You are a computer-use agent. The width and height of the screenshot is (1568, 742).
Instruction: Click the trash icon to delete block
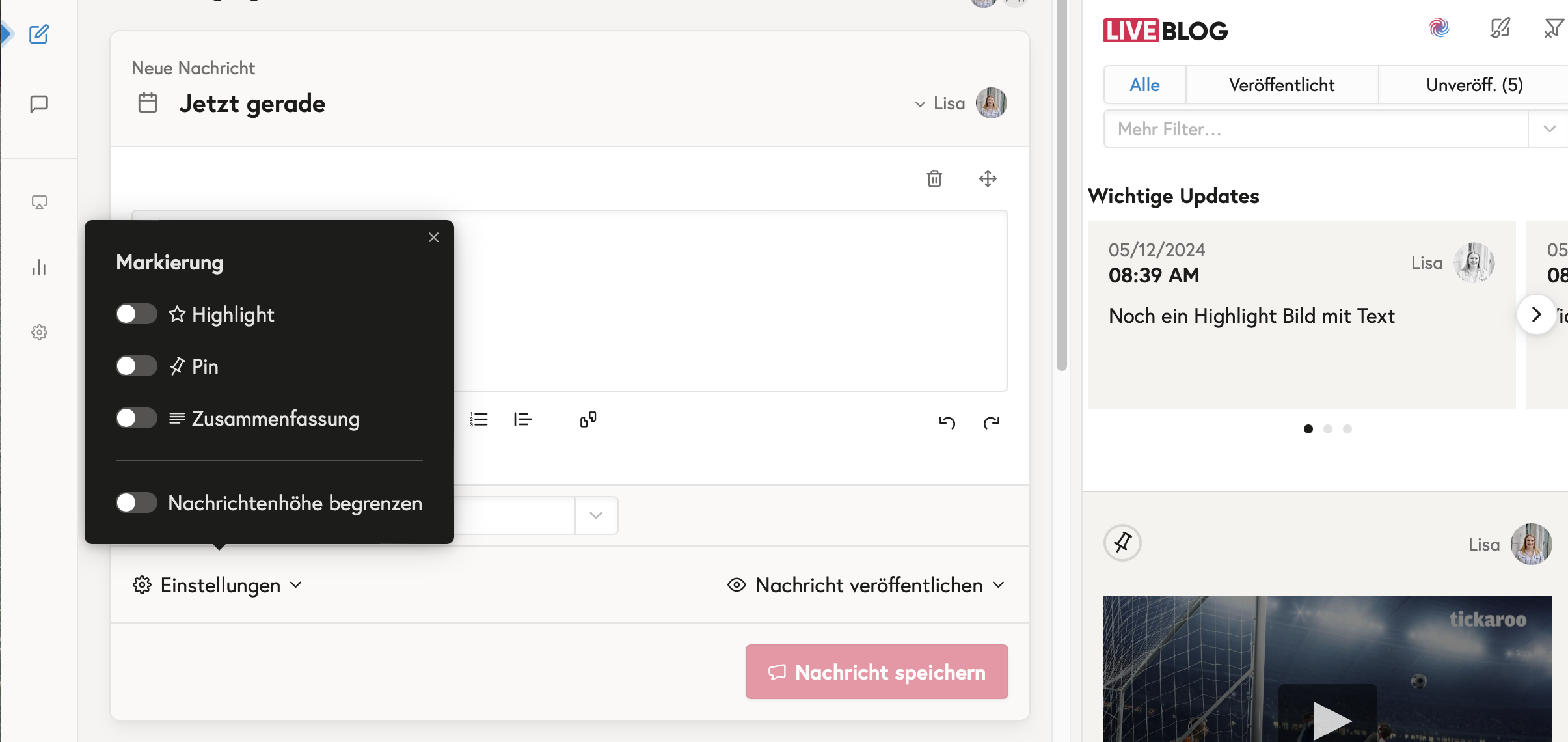pos(934,178)
